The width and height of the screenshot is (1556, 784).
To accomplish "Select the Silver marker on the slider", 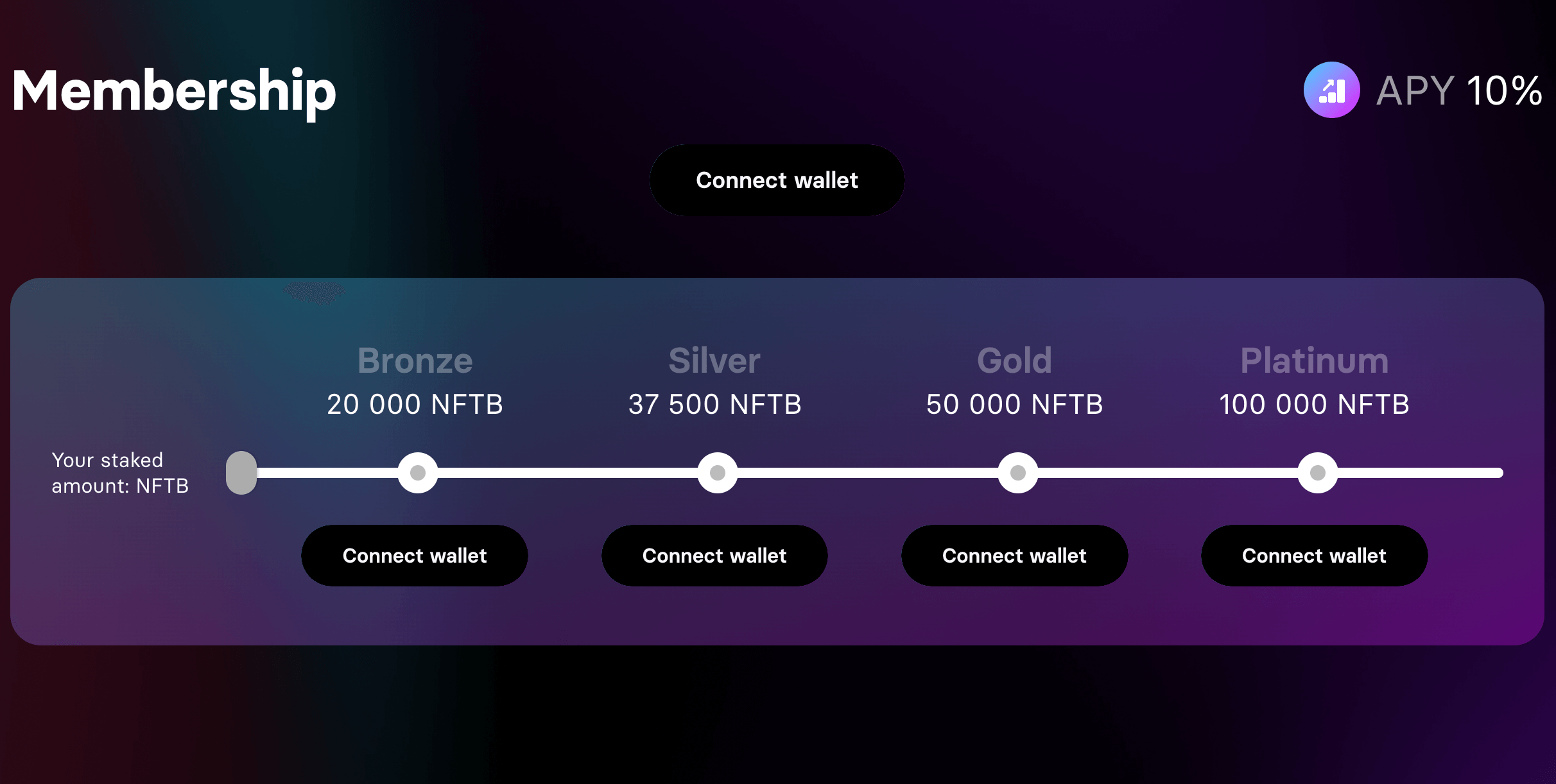I will [x=718, y=473].
